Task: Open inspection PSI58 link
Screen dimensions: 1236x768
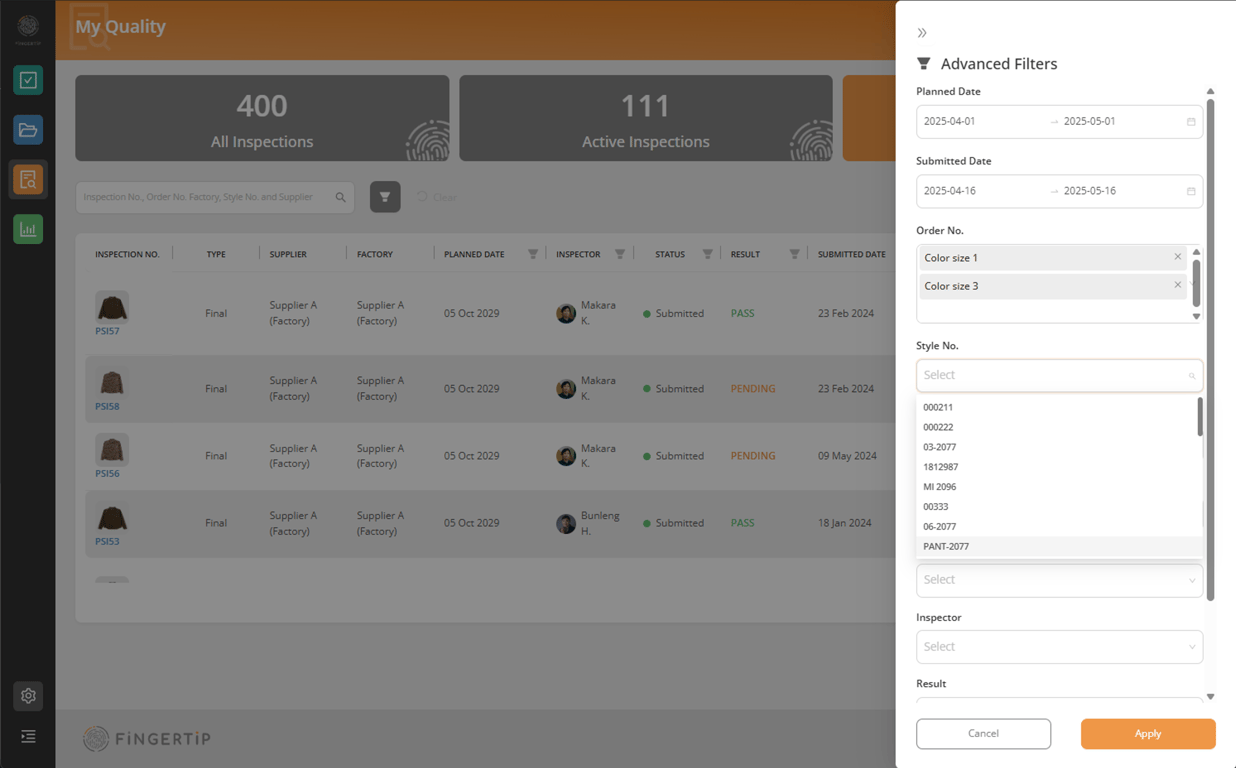Action: click(x=107, y=407)
